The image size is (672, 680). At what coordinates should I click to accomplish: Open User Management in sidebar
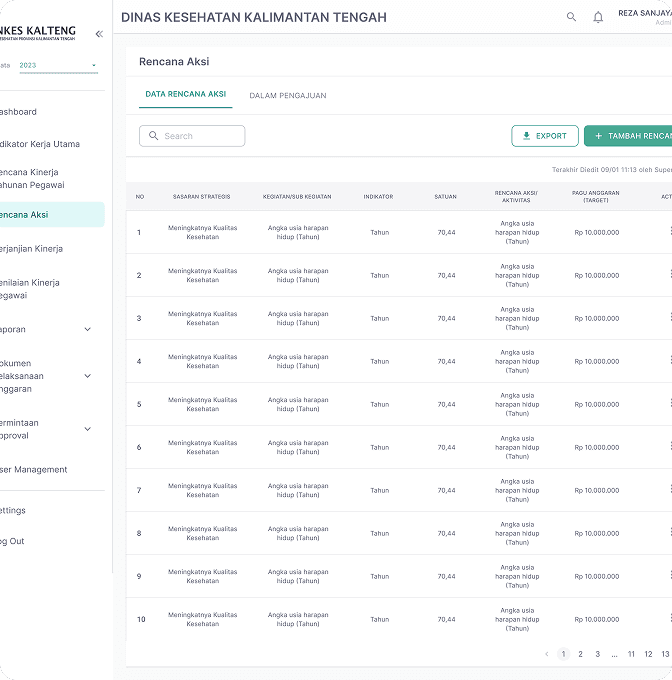(33, 470)
